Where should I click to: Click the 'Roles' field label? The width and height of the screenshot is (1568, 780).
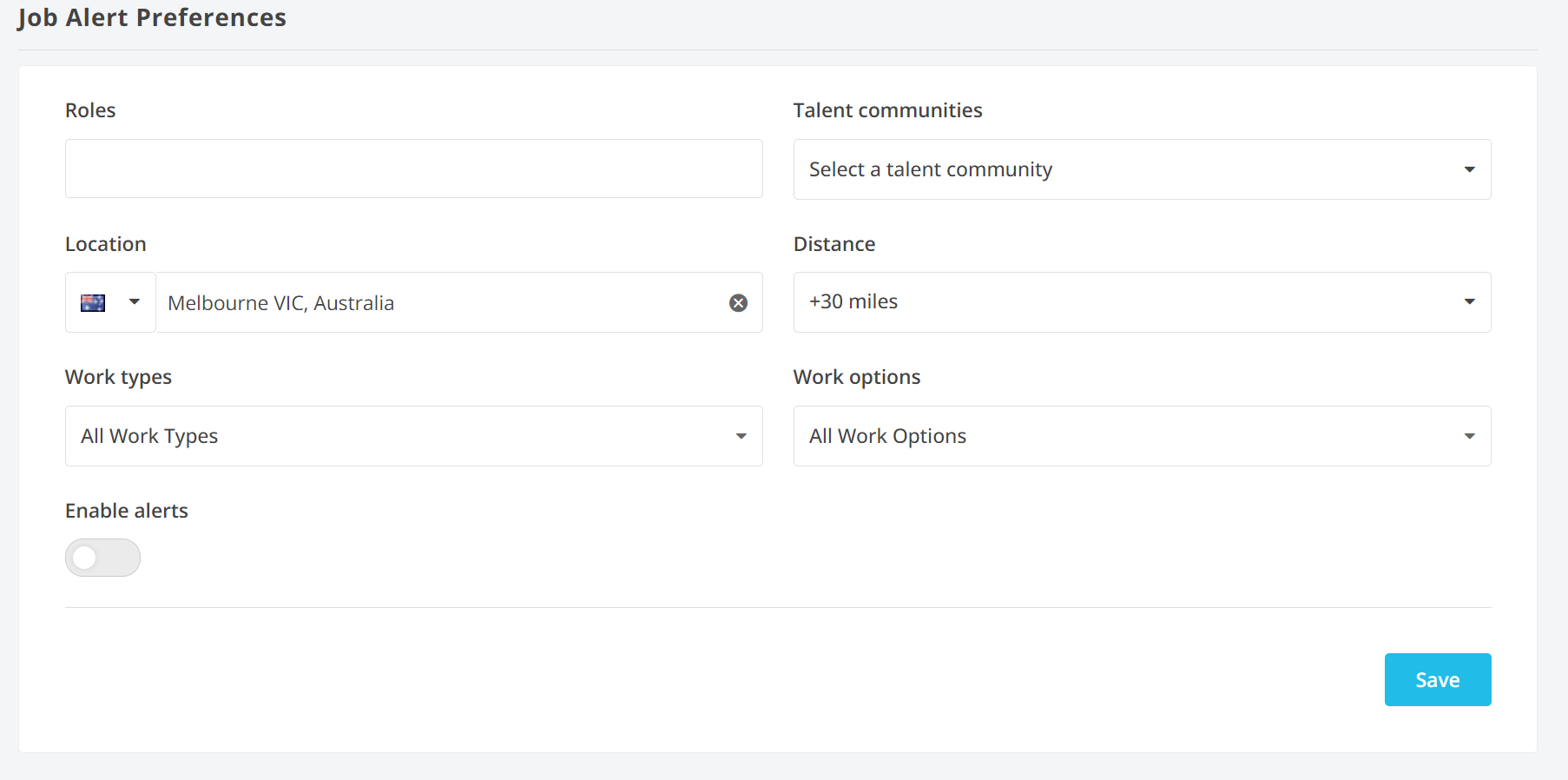click(x=90, y=110)
